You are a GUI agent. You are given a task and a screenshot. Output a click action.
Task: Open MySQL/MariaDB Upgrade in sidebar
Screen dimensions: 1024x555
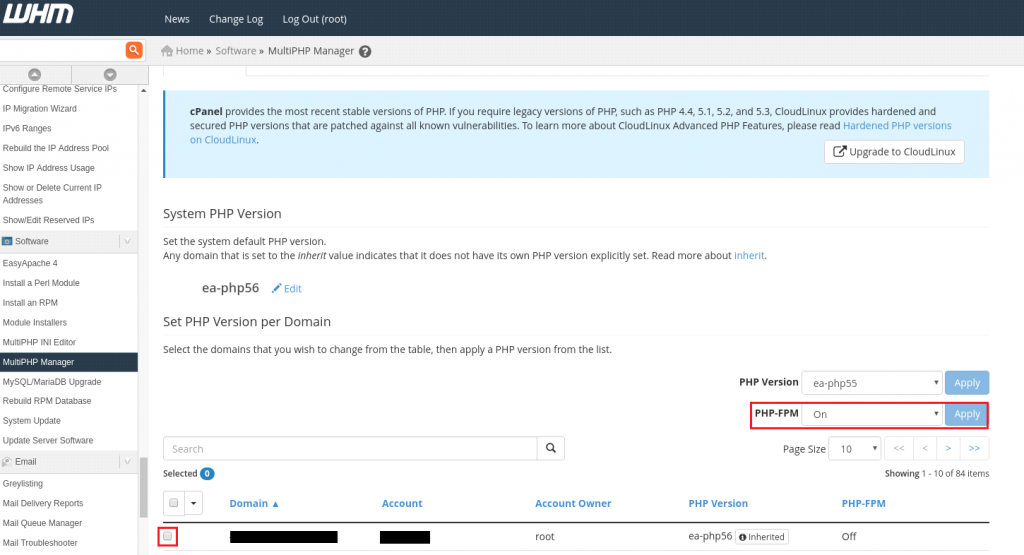coord(52,382)
